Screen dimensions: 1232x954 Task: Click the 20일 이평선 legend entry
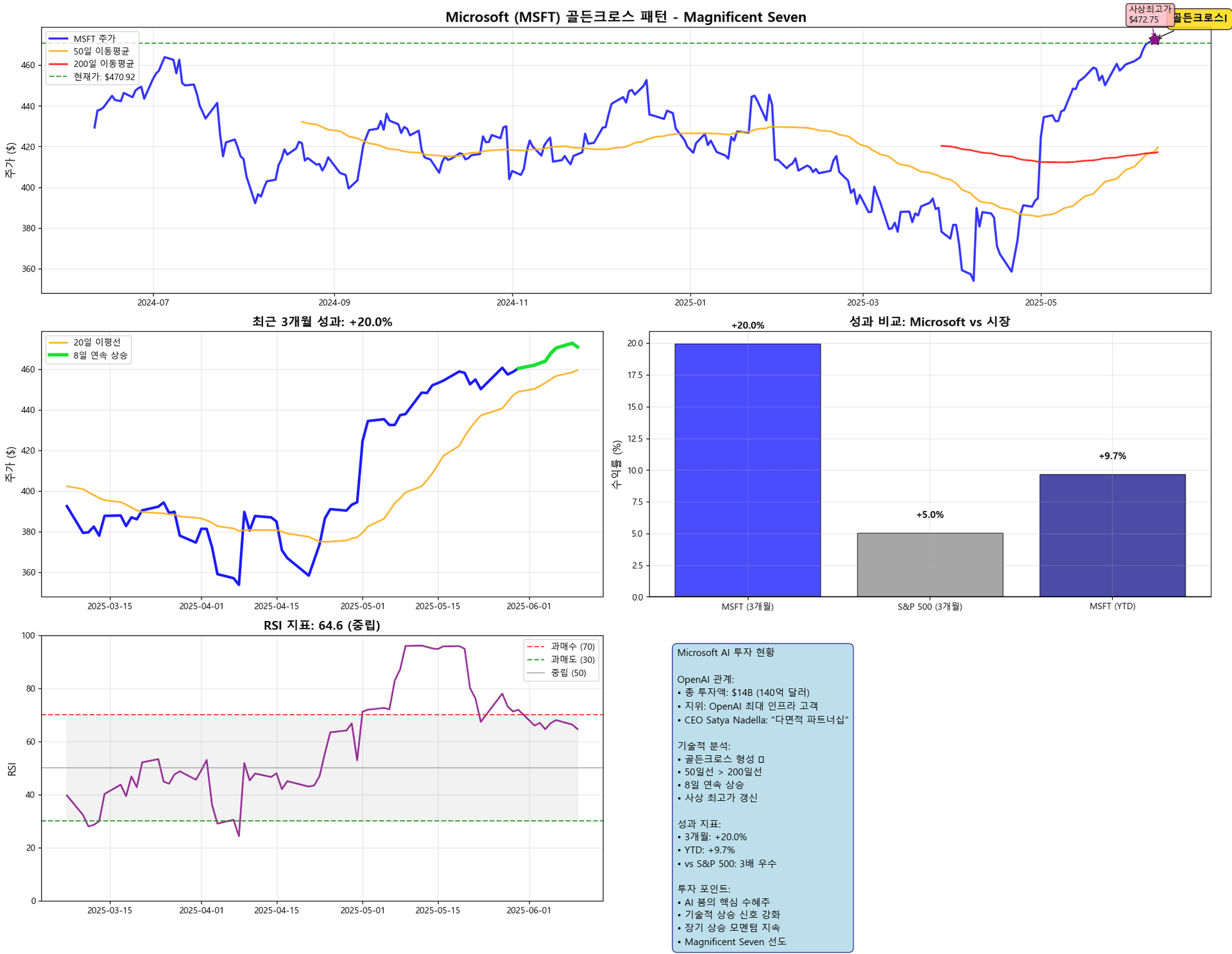pyautogui.click(x=96, y=343)
